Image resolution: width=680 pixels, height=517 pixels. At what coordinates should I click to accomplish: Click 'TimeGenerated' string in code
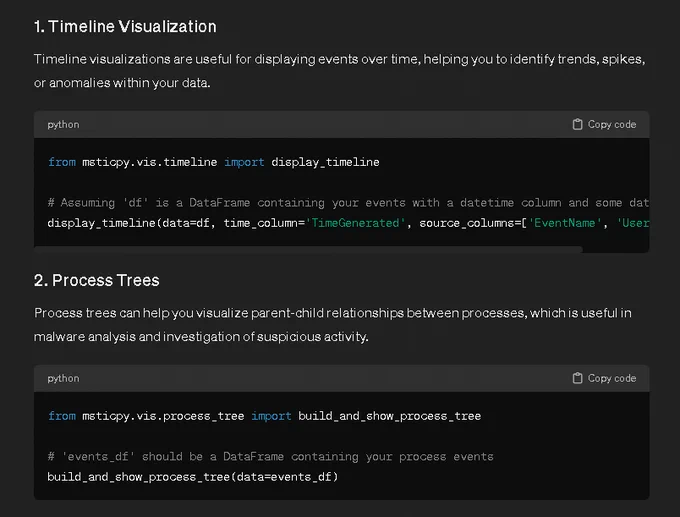tap(355, 223)
